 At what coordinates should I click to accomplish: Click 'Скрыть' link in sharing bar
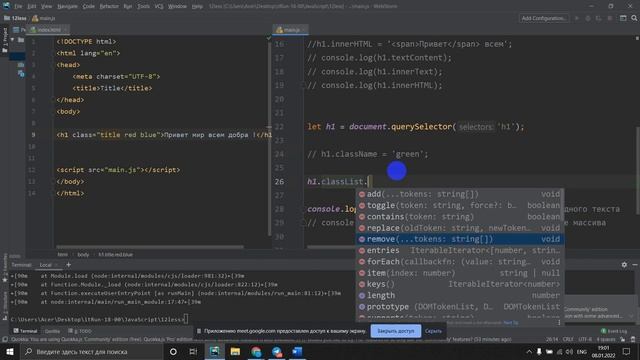click(x=433, y=331)
